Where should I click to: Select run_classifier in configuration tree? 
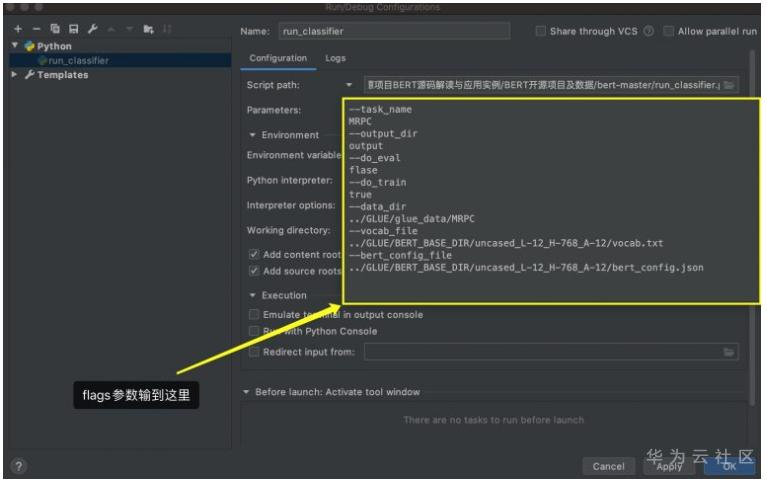coord(120,60)
